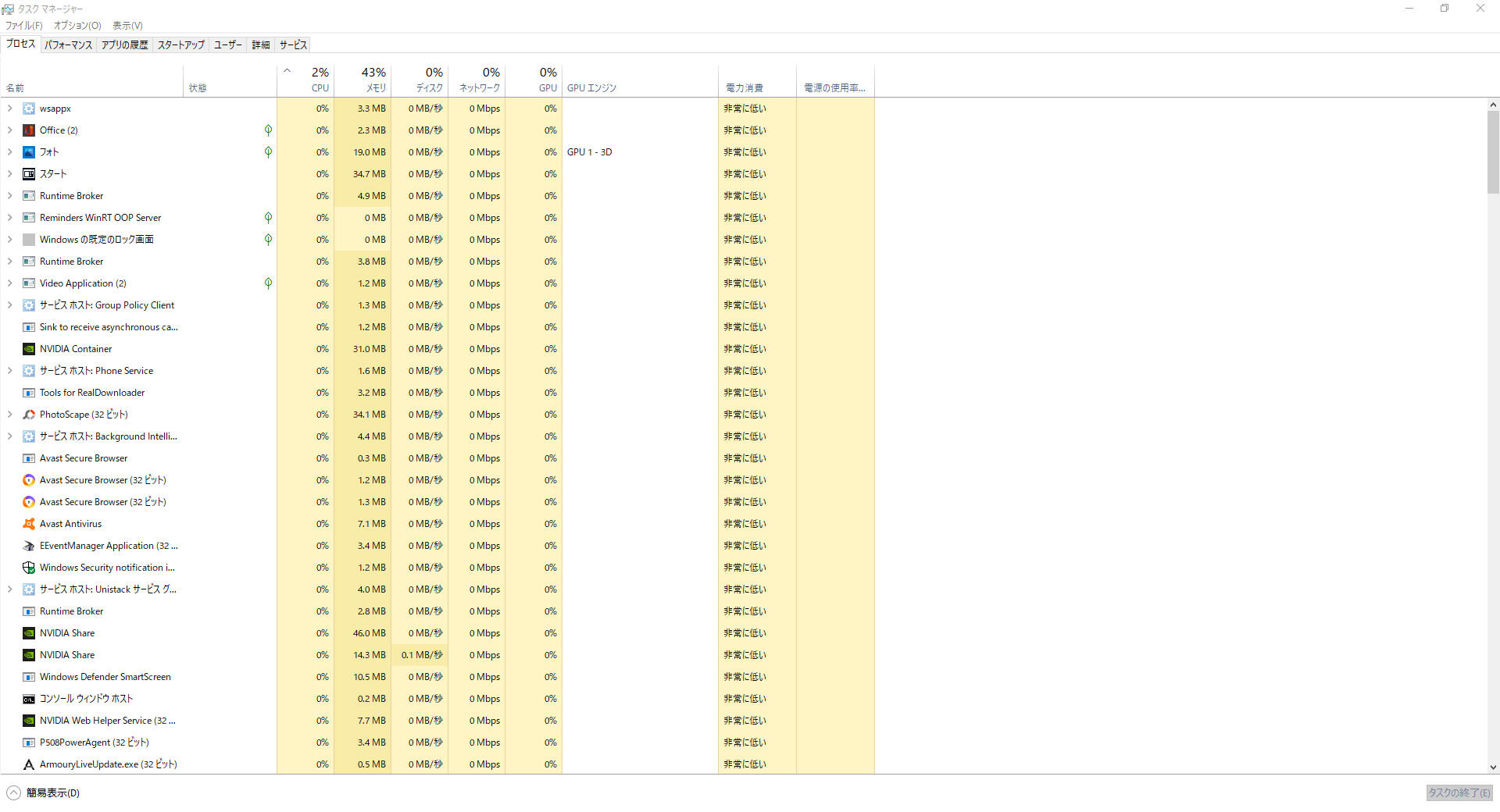Select the NVIDIA Share 46.0 MB row
Image resolution: width=1500 pixels, height=812 pixels.
[437, 633]
